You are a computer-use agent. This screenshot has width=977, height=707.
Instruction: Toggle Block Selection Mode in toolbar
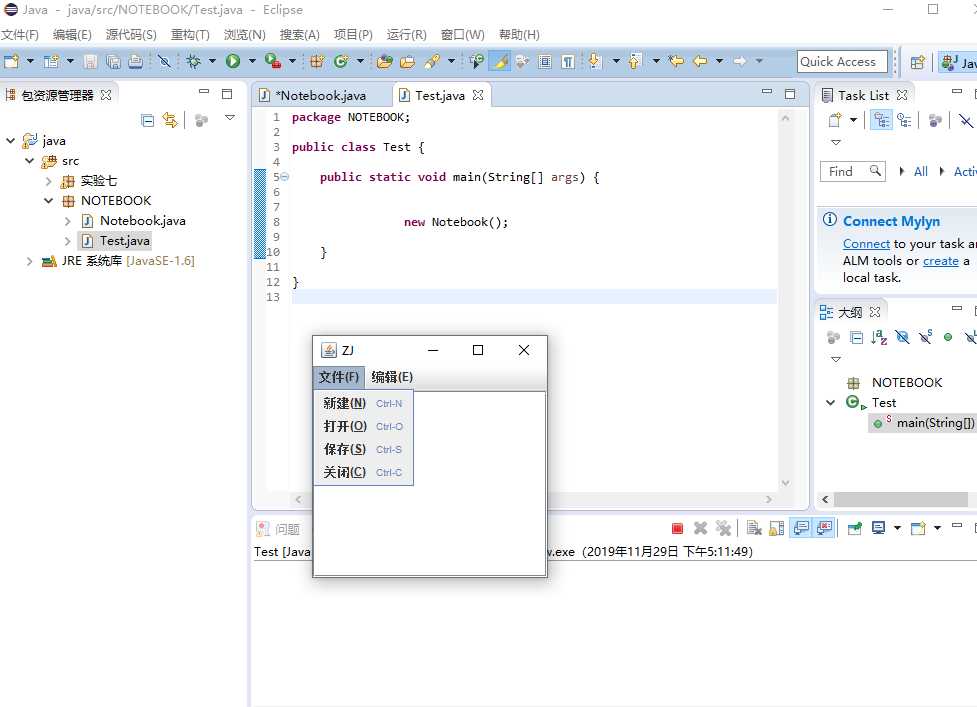click(545, 61)
